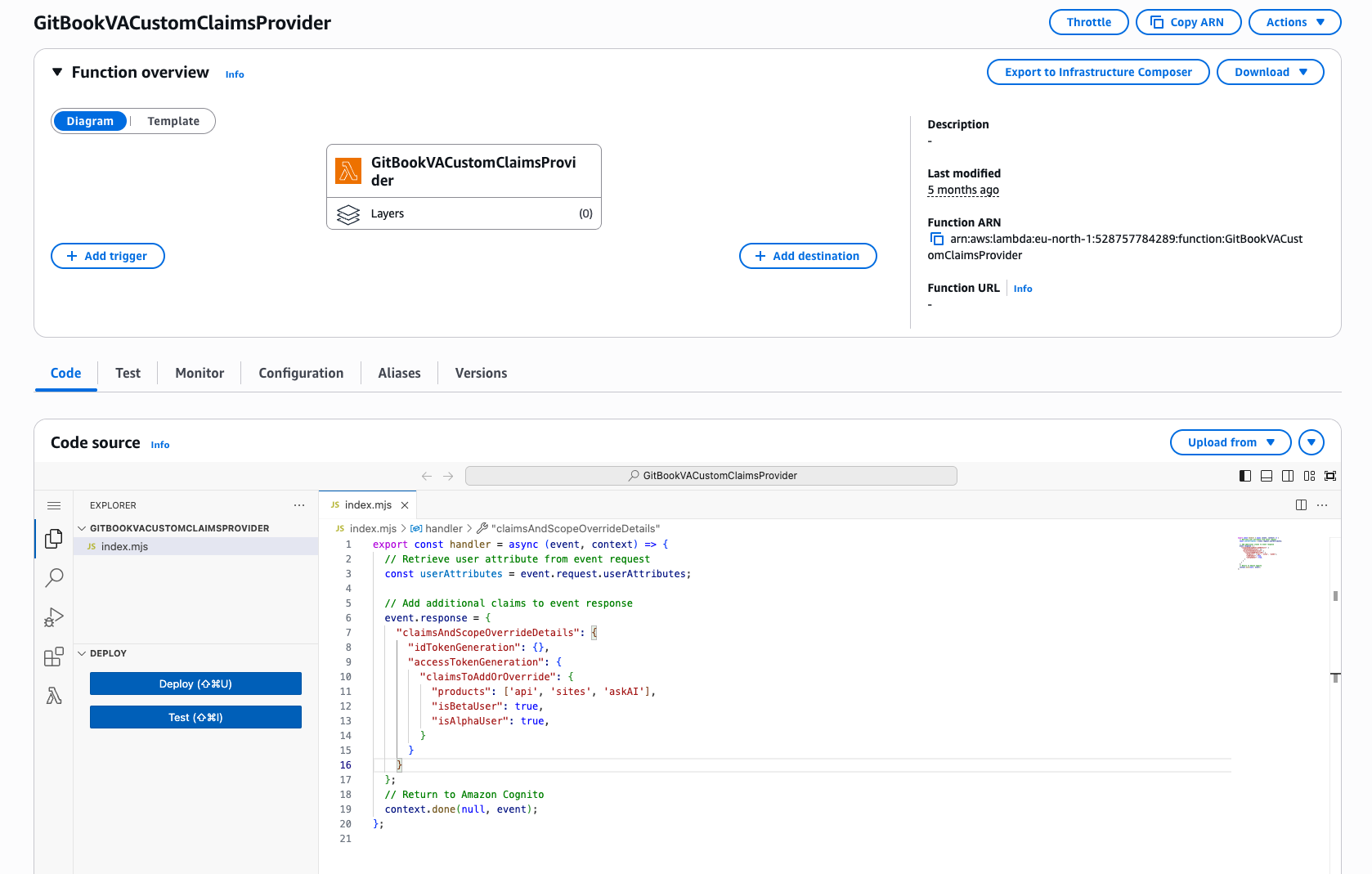The height and width of the screenshot is (874, 1372).
Task: Click the GitBookVACustomClaimsProvider search field
Action: click(x=711, y=476)
